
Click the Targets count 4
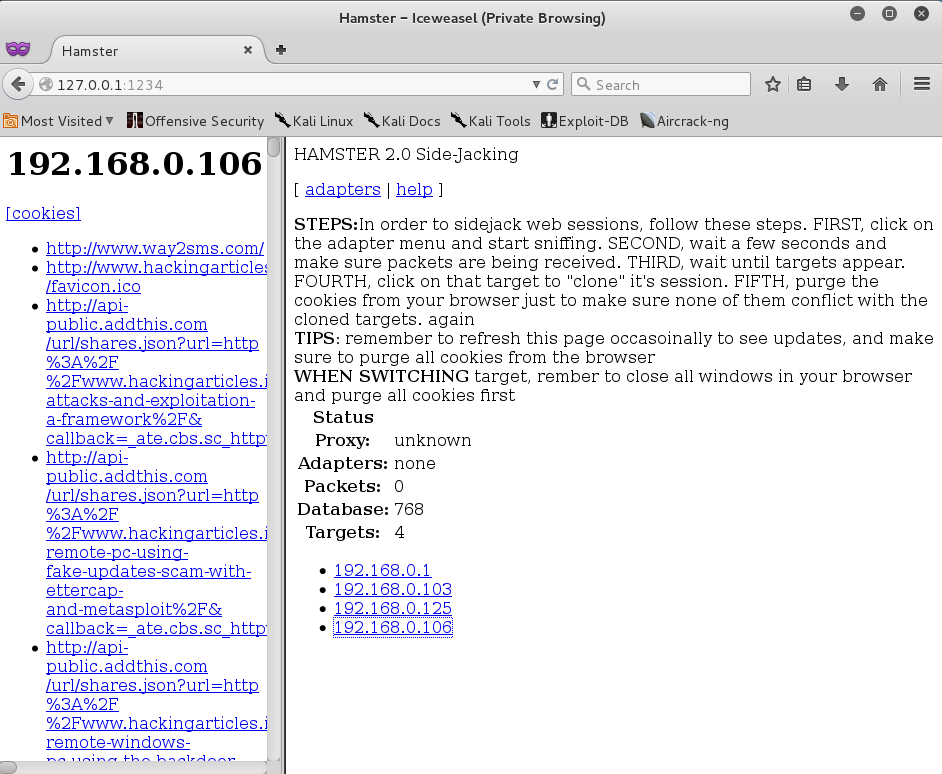[400, 532]
